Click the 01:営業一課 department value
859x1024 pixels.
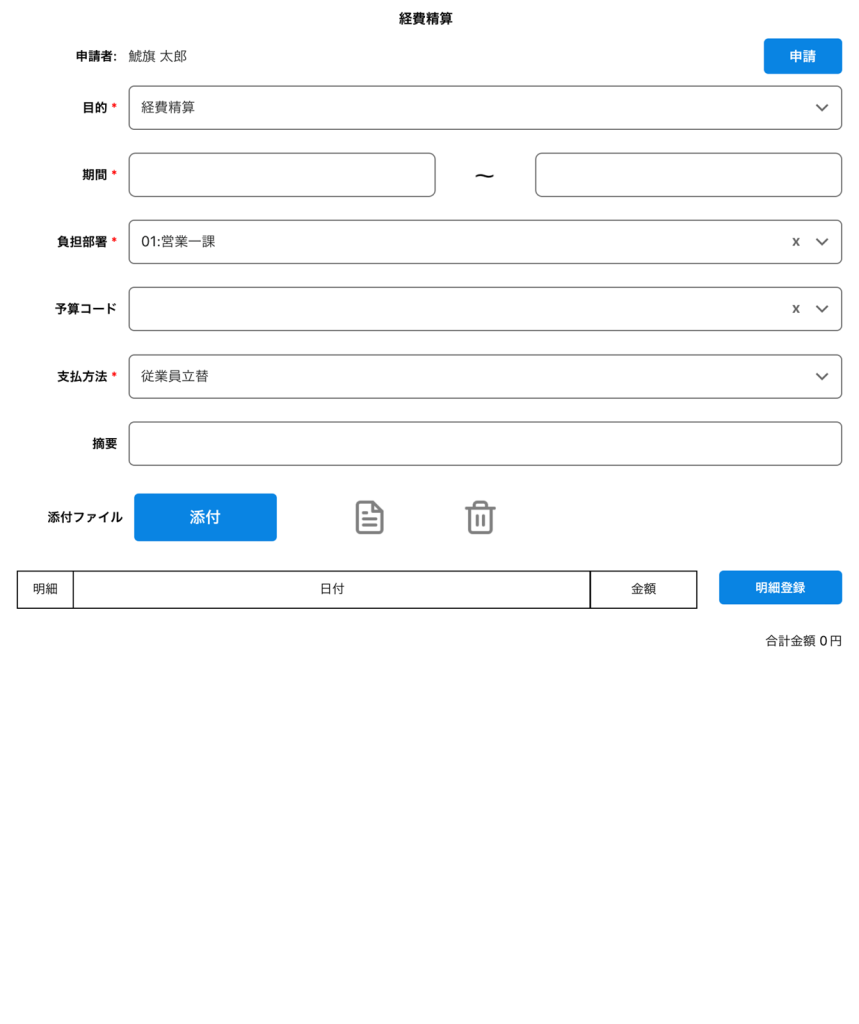pyautogui.click(x=178, y=242)
